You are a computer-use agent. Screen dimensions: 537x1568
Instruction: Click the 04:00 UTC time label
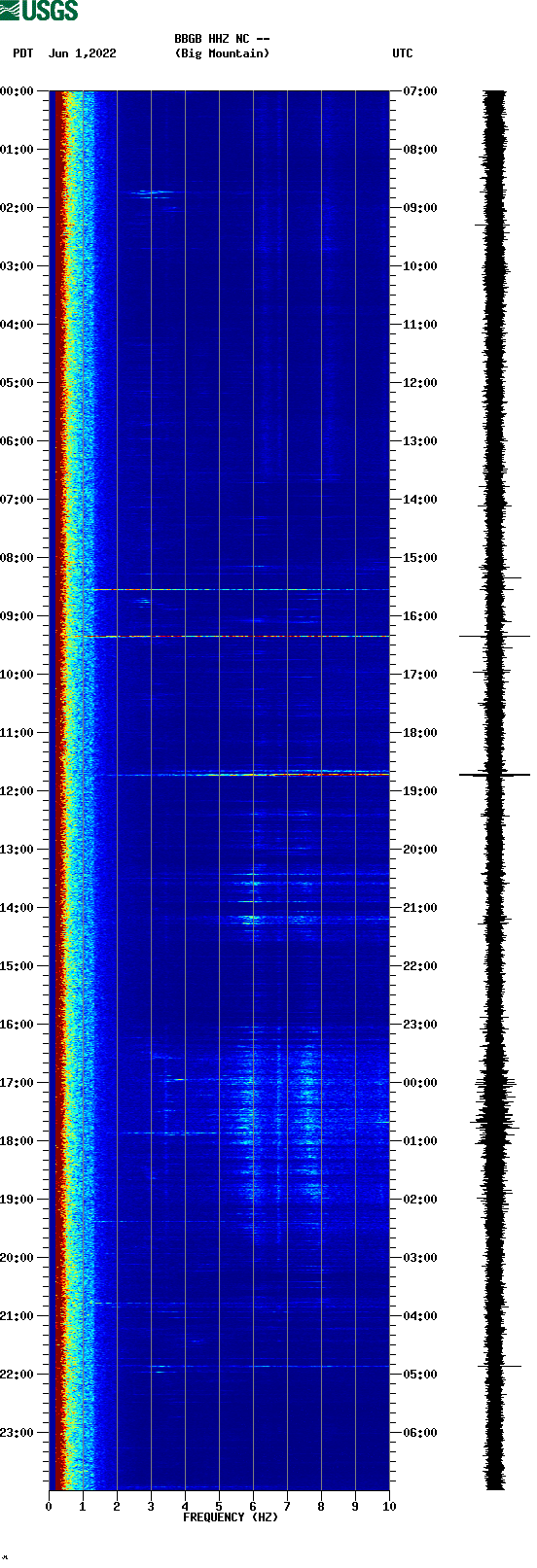pyautogui.click(x=420, y=1316)
